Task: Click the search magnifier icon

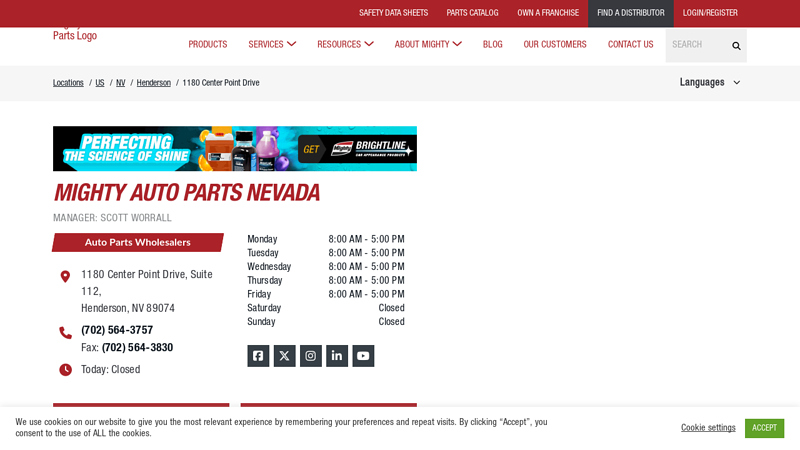Action: tap(736, 46)
